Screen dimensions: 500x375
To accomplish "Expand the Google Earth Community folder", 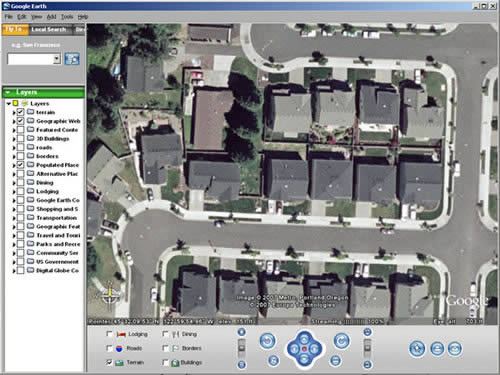I will [14, 200].
